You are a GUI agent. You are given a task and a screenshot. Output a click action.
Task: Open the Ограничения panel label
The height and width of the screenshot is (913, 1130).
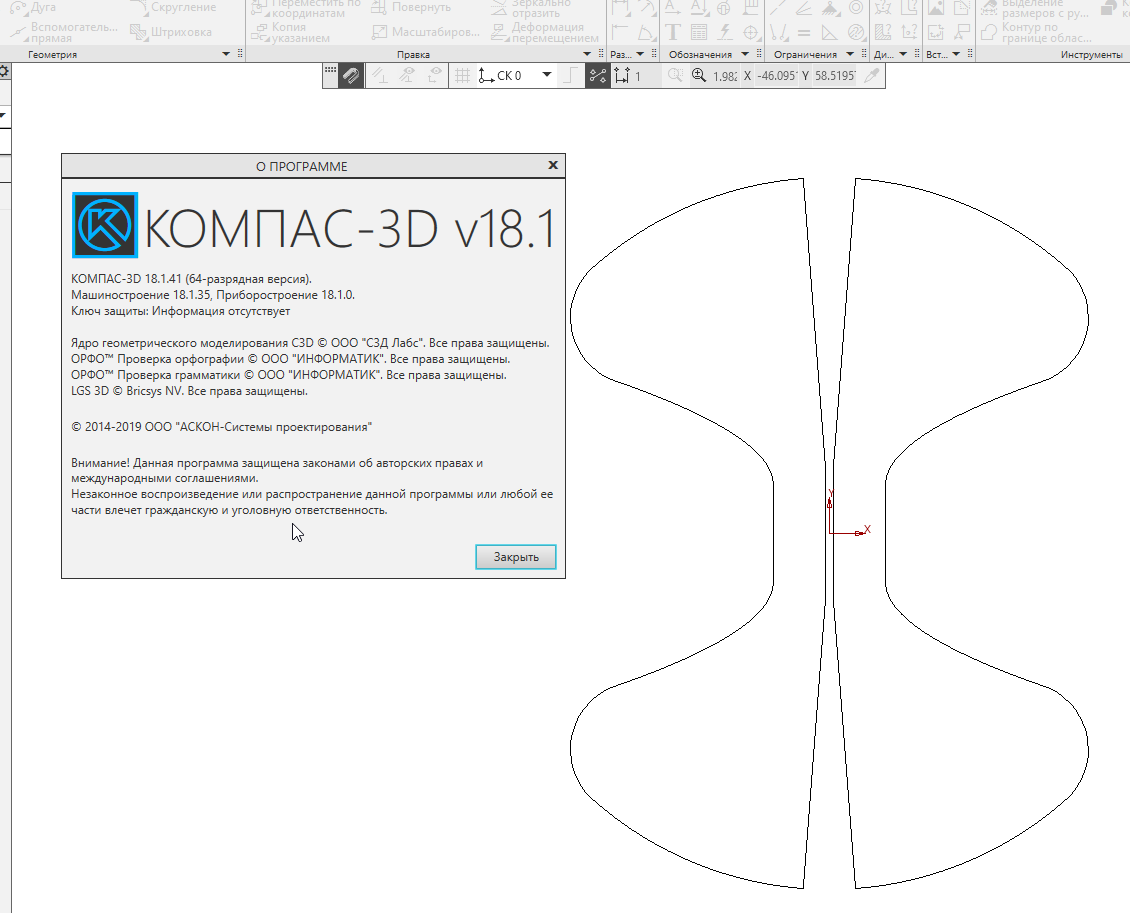click(x=805, y=55)
